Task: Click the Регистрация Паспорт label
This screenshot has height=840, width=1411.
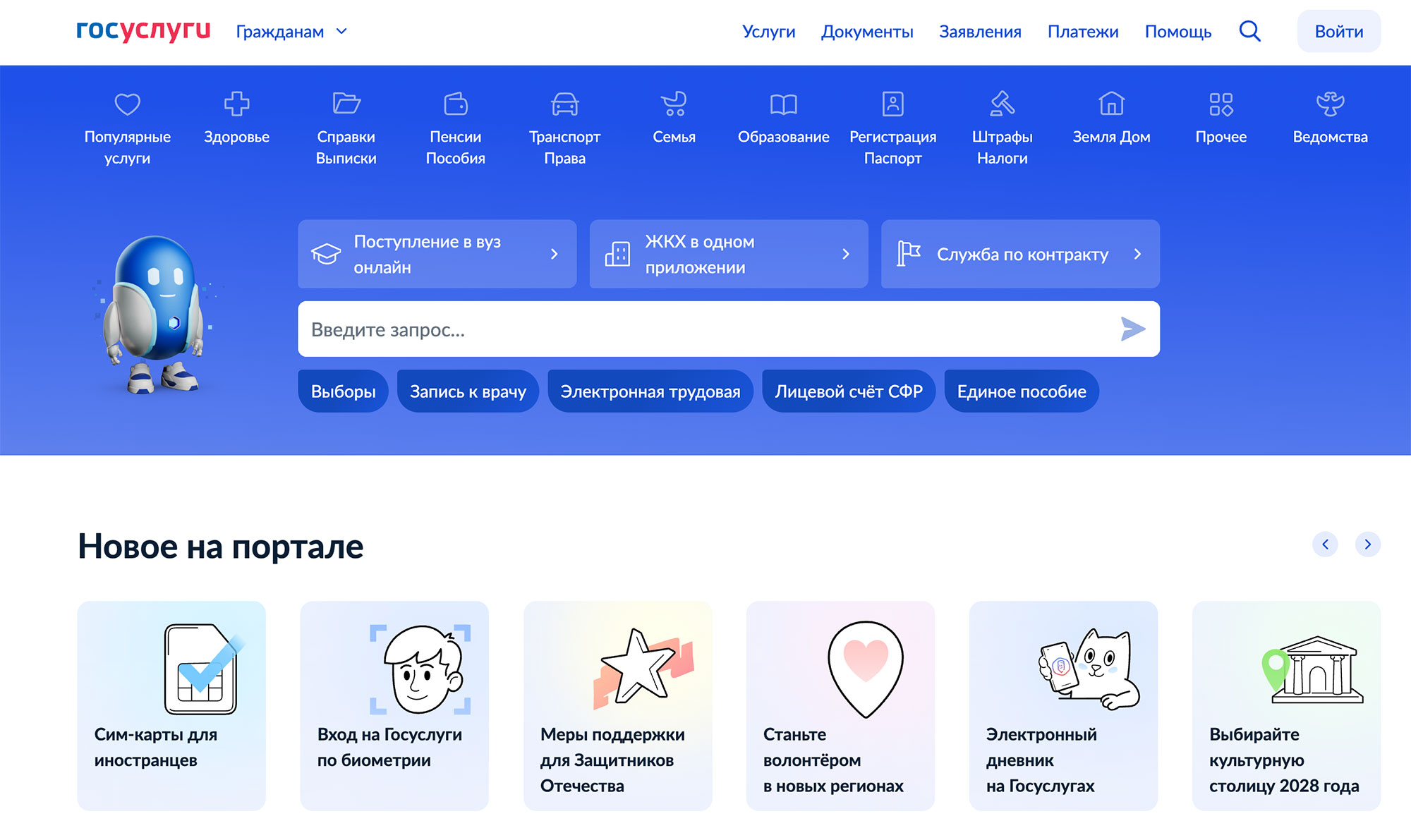Action: [893, 147]
